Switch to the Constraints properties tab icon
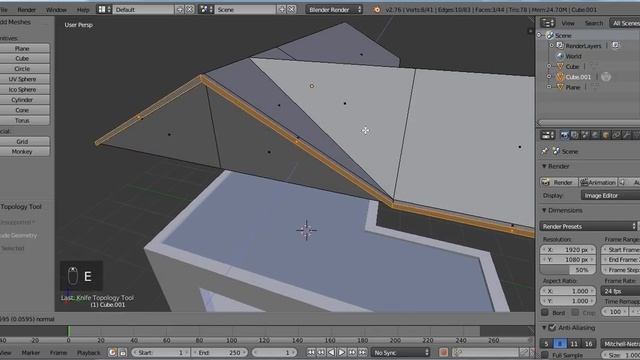This screenshot has height=360, width=640. tap(616, 135)
